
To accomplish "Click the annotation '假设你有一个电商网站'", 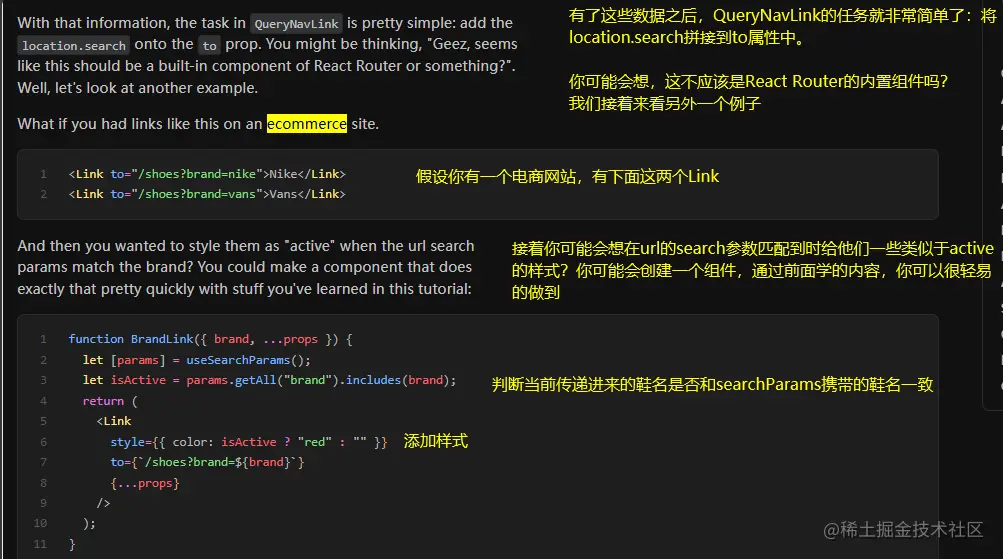I will coord(567,177).
